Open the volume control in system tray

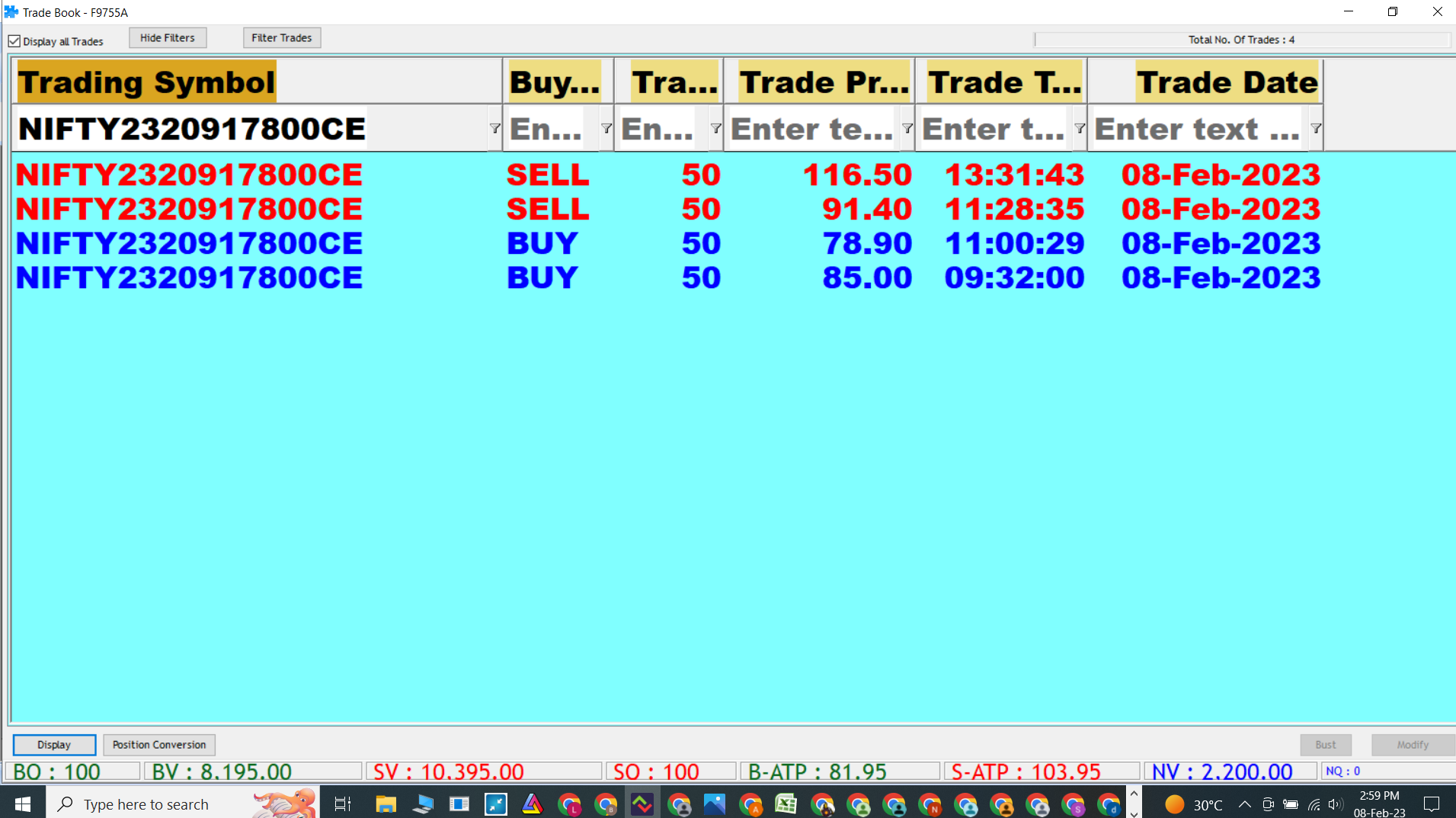[1336, 804]
